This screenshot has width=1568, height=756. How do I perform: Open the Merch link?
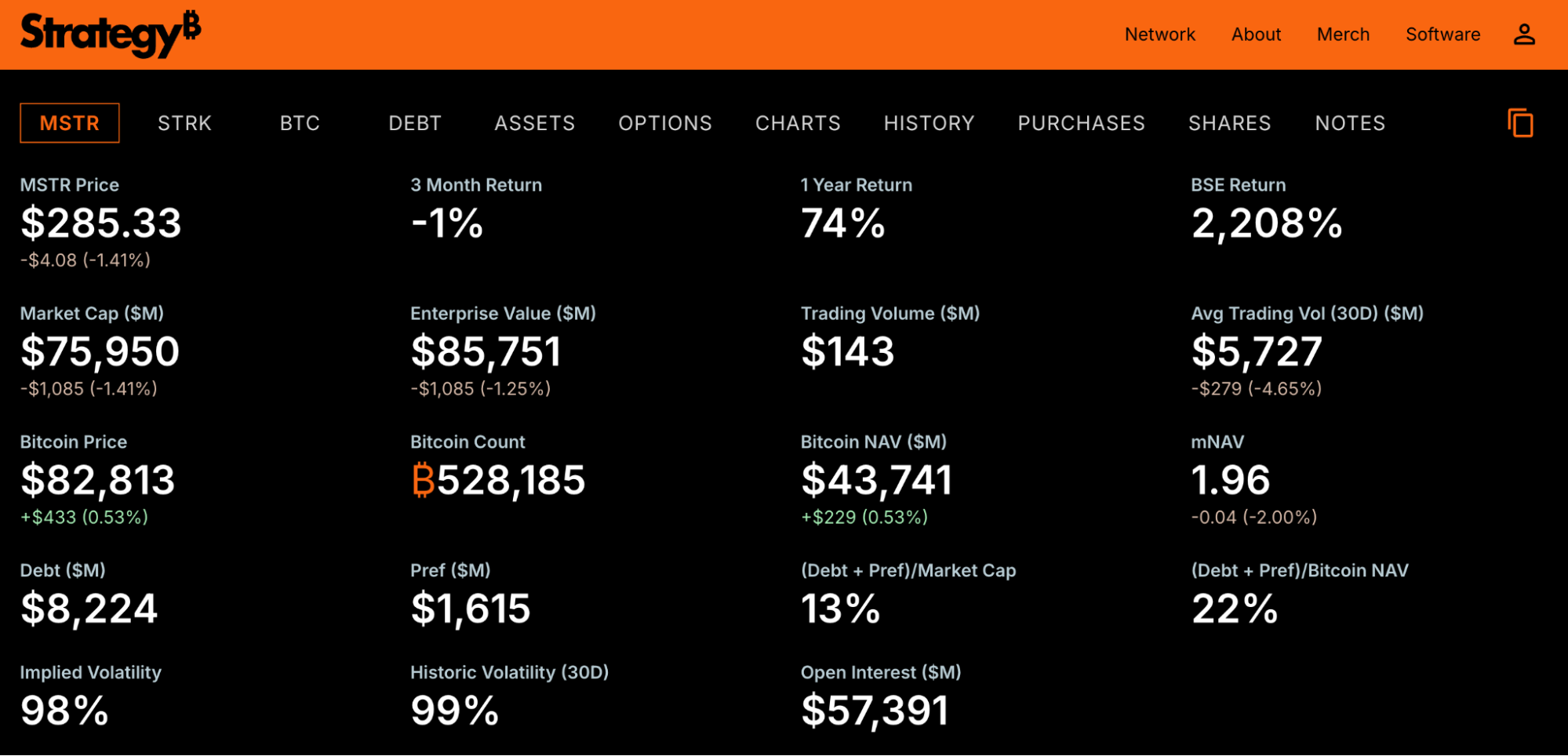1343,35
